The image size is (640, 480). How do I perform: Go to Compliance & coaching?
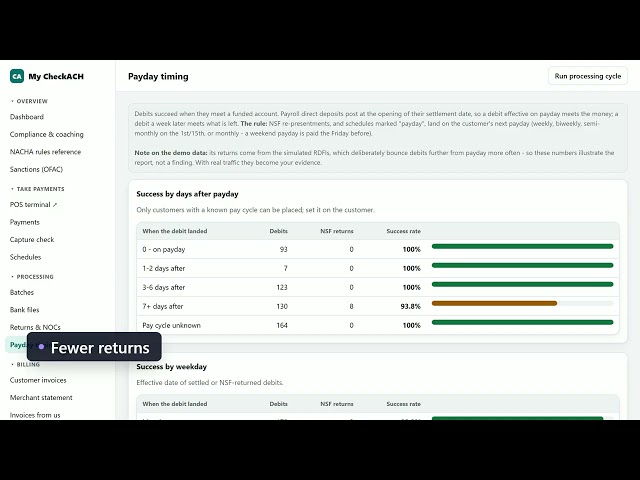(47, 134)
